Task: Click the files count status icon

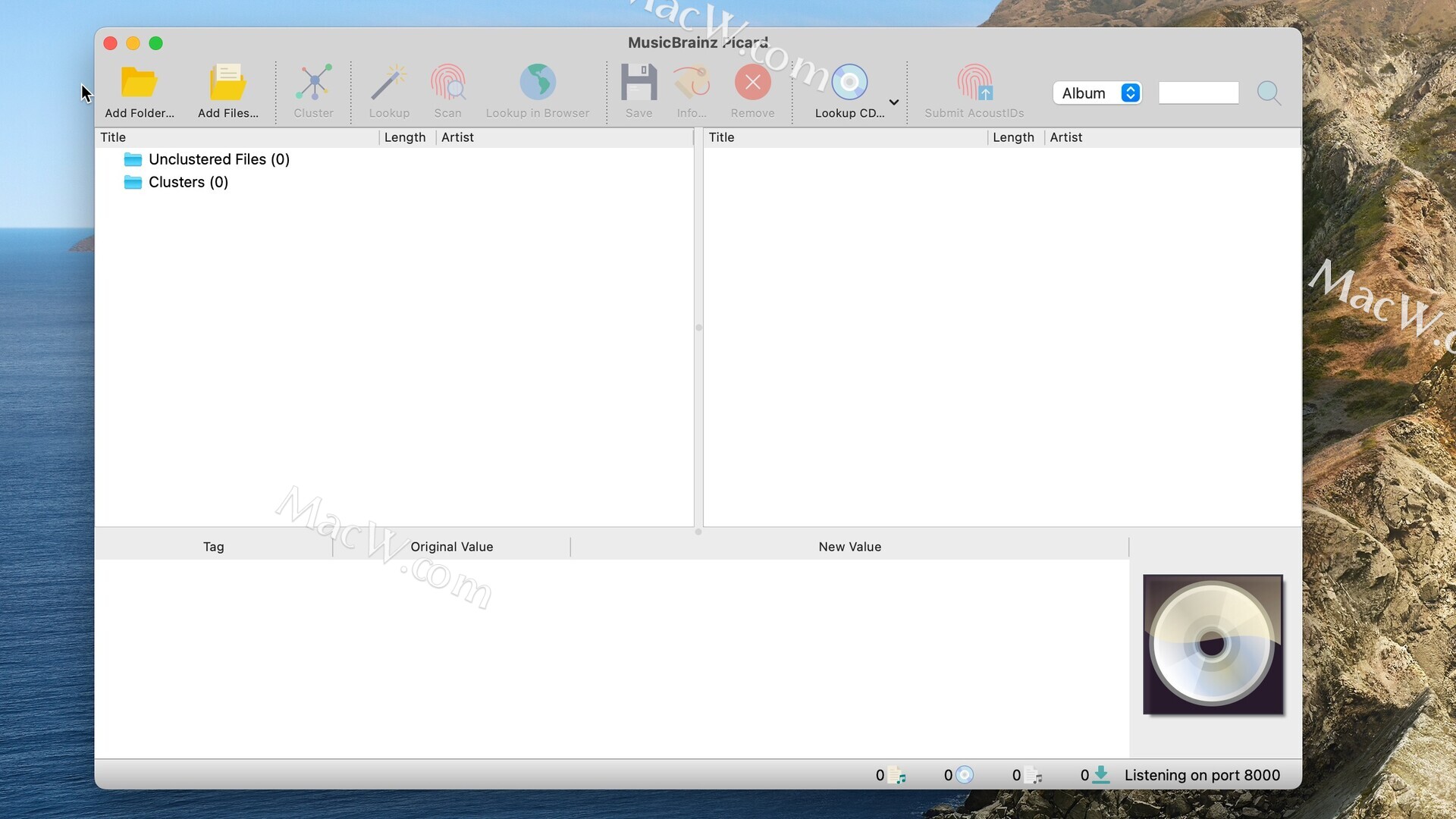Action: coord(897,775)
